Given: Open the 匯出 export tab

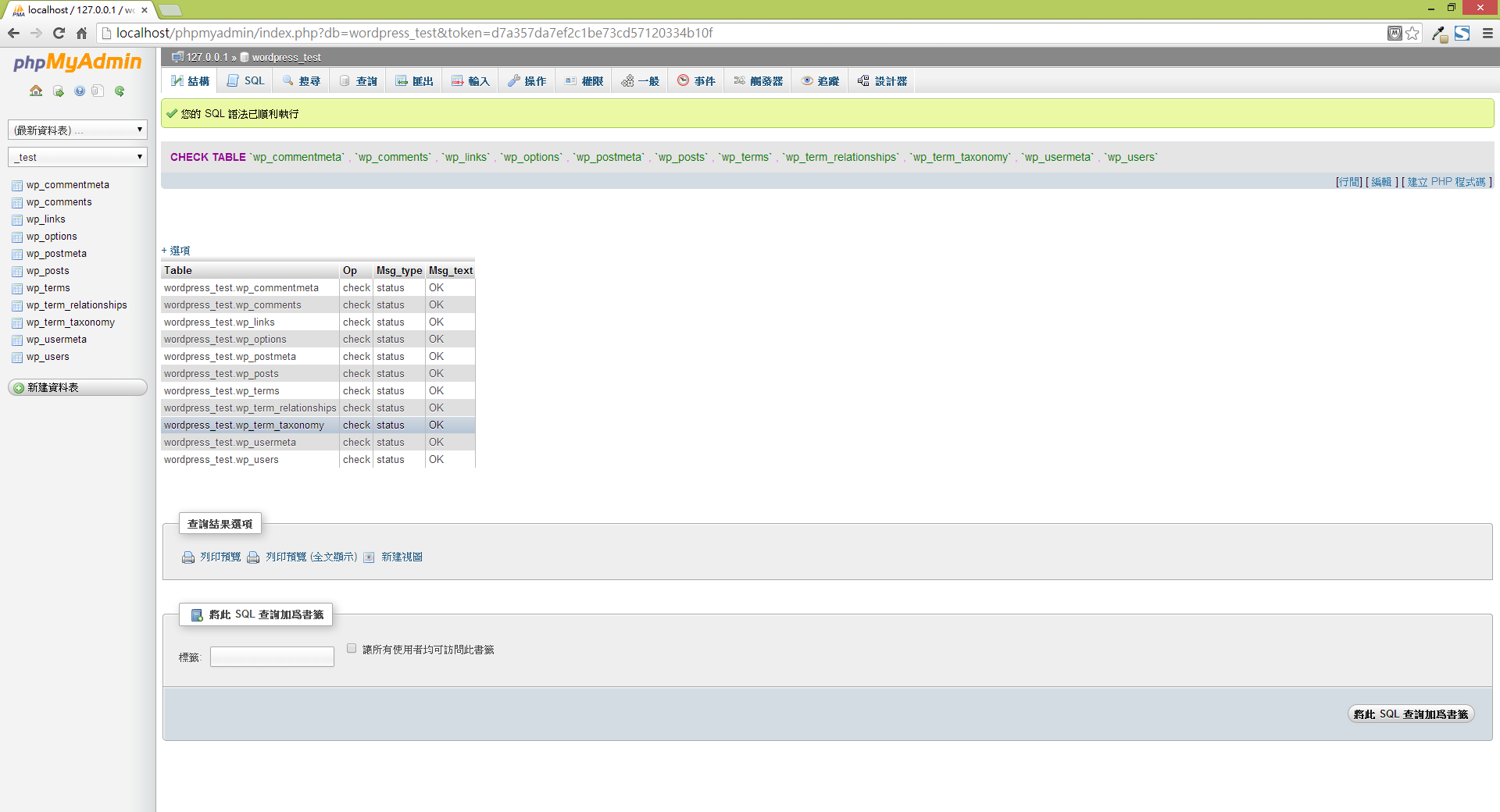Looking at the screenshot, I should tap(414, 81).
